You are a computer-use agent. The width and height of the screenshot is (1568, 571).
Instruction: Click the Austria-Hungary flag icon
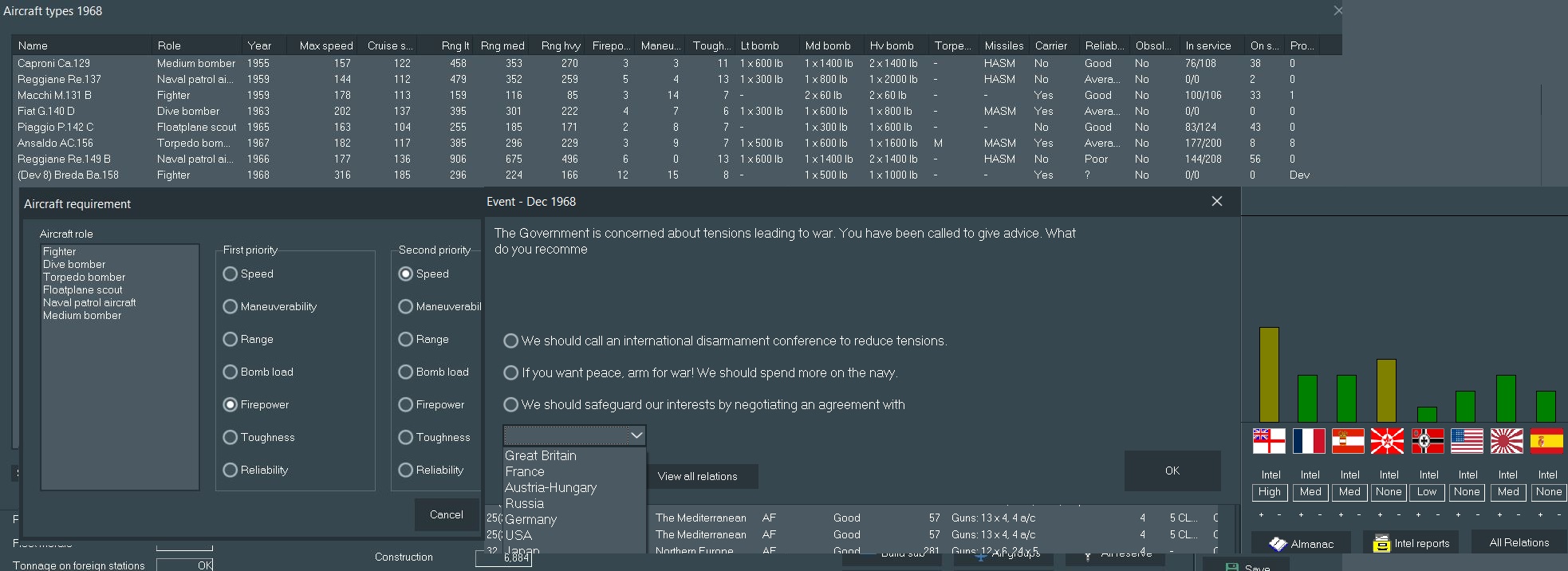click(1348, 441)
